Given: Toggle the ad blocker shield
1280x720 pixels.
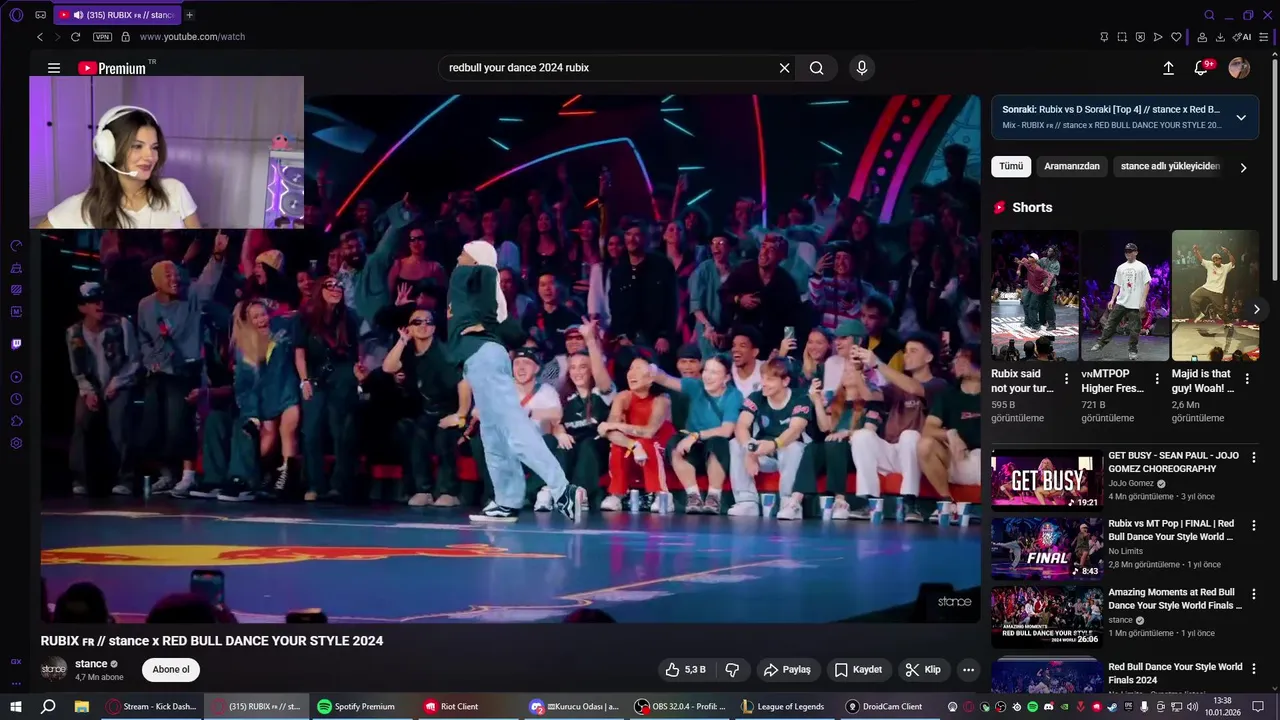Looking at the screenshot, I should point(1140,37).
